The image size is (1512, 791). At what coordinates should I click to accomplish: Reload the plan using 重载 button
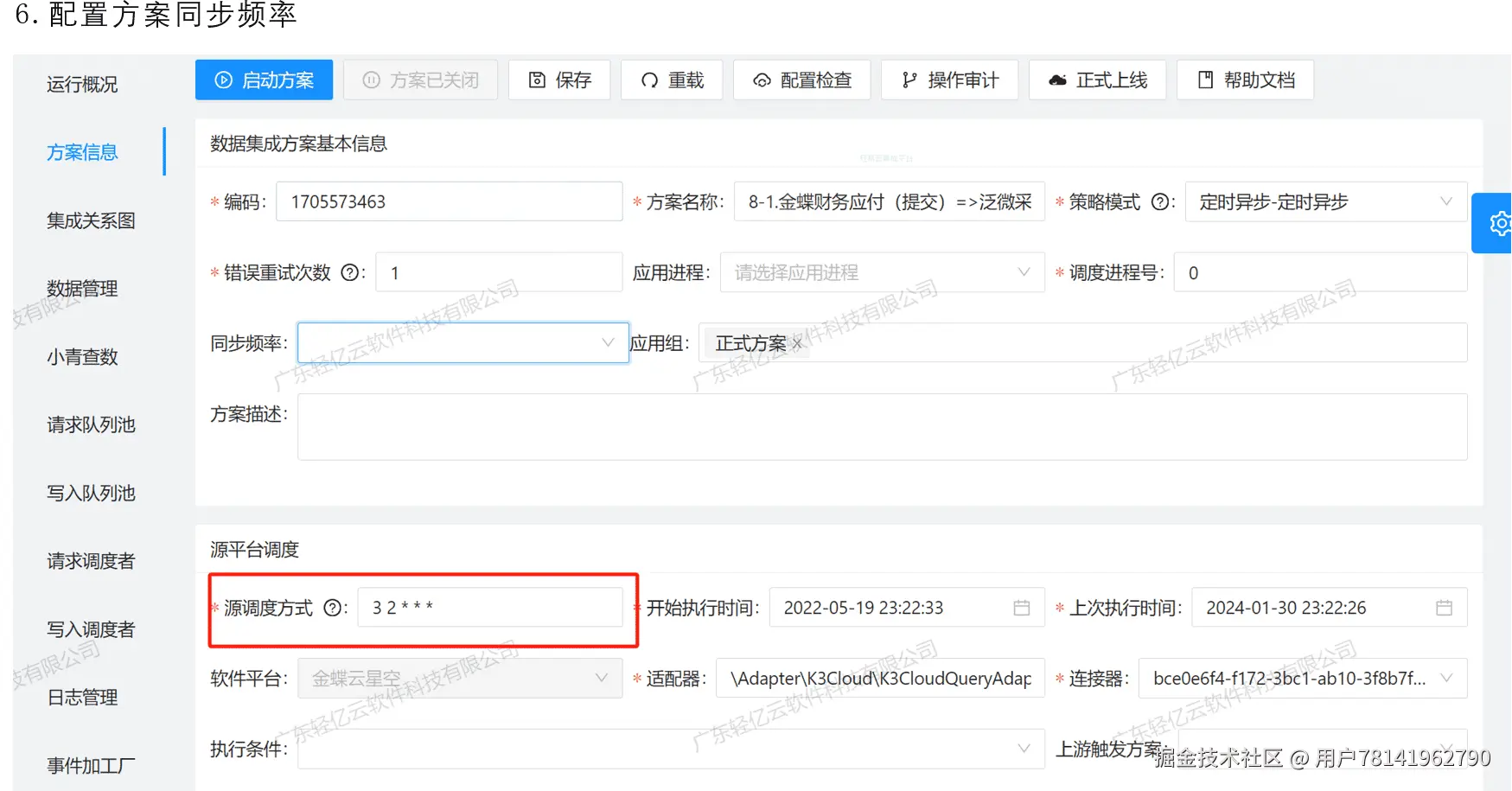click(x=672, y=80)
